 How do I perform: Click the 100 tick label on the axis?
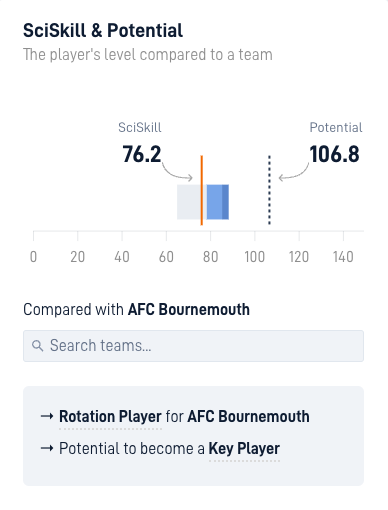(x=255, y=257)
